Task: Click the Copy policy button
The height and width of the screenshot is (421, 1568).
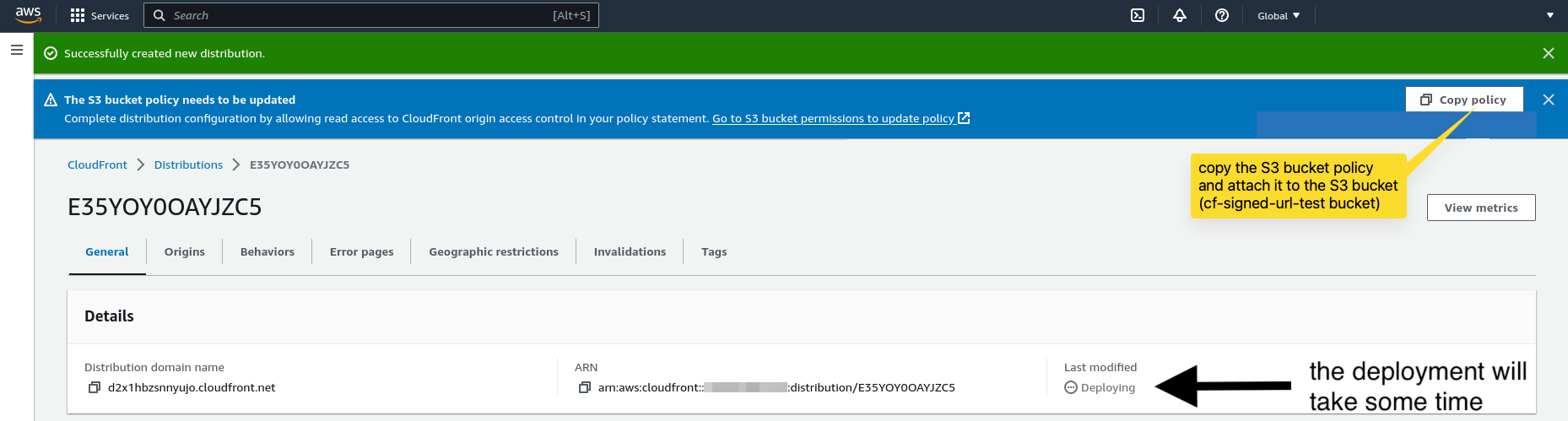Action: coord(1464,100)
